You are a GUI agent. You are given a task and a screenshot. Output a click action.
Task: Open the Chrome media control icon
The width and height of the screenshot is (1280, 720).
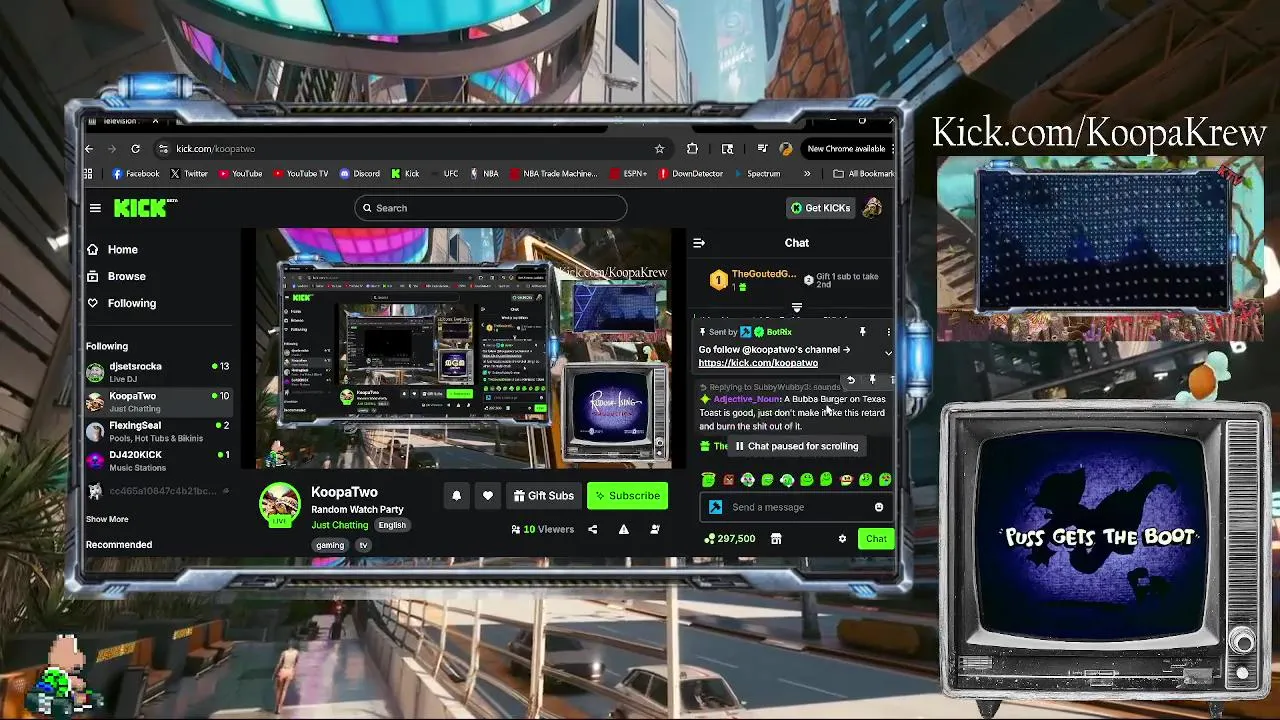tap(762, 149)
